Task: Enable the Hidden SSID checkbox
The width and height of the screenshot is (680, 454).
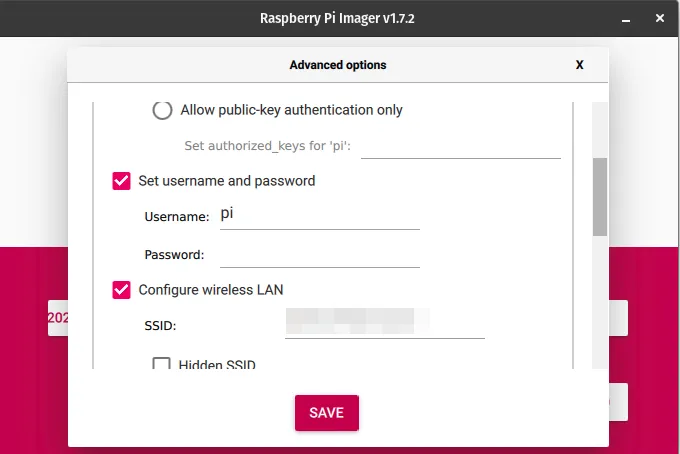Action: tap(162, 365)
